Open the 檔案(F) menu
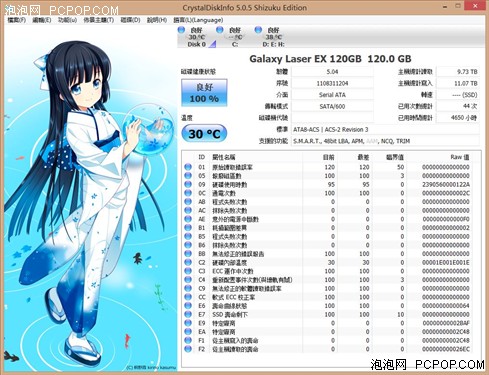Viewport: 489px width, 375px height. tap(17, 20)
